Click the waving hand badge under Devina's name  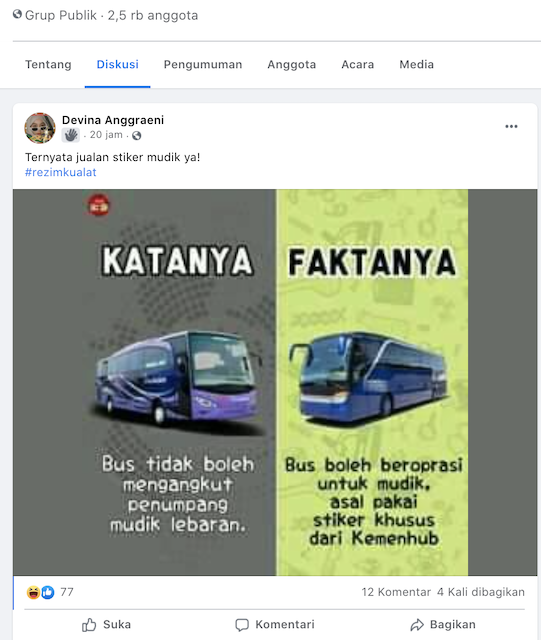click(71, 135)
